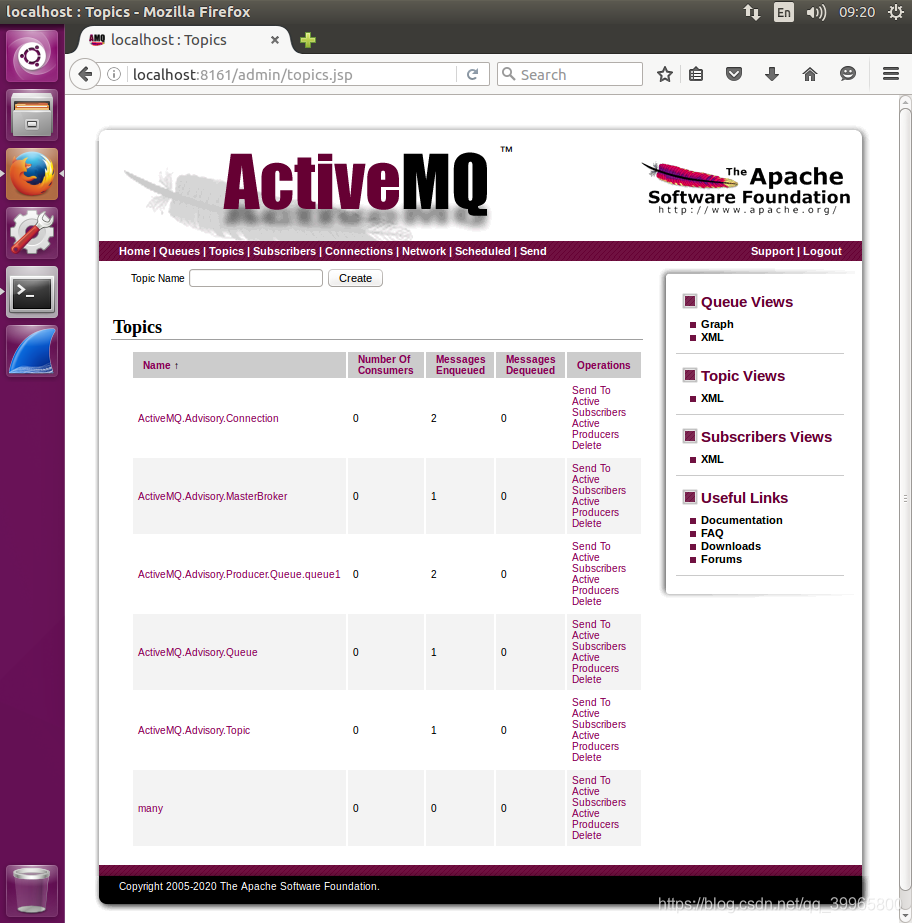
Task: Click the Support link
Action: pos(772,251)
